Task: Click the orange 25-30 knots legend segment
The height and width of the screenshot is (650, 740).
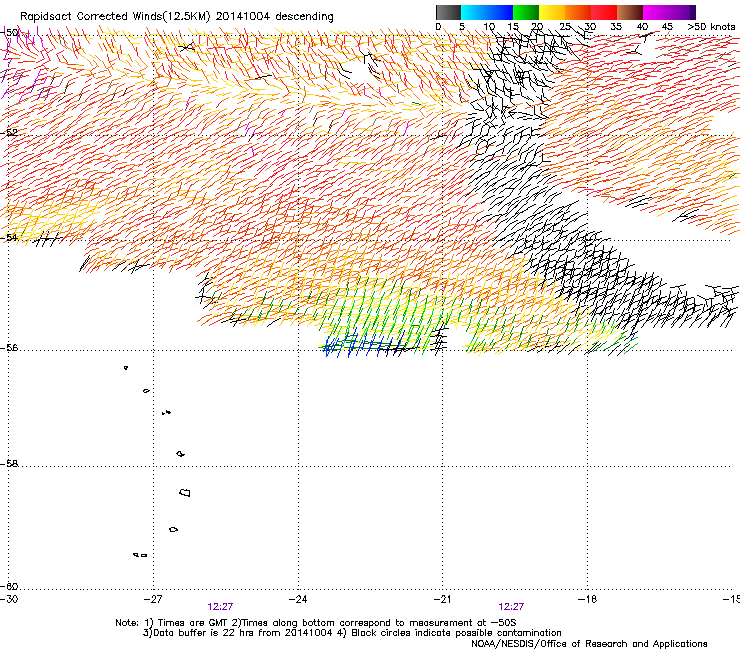Action: coord(578,12)
